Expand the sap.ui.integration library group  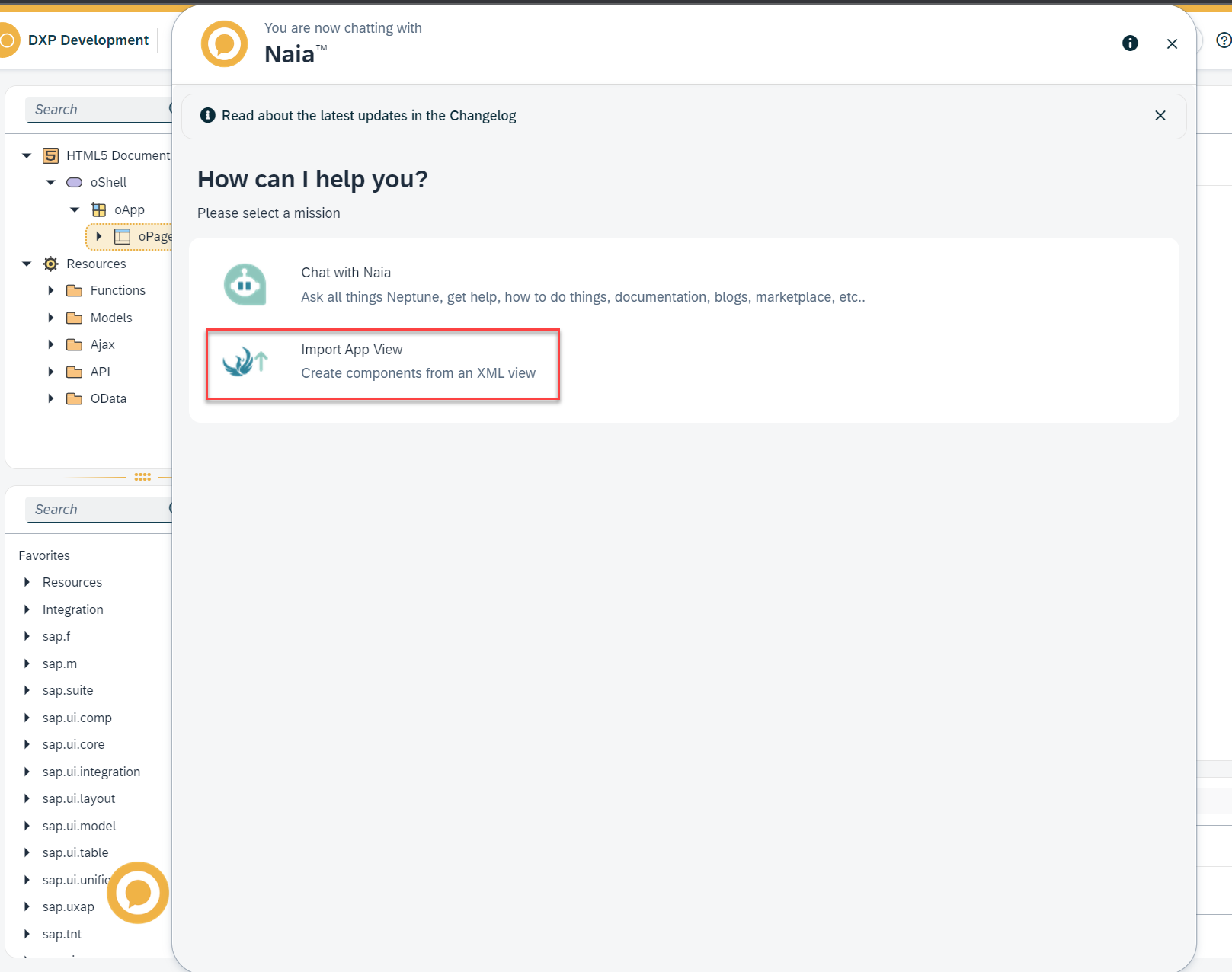point(27,772)
